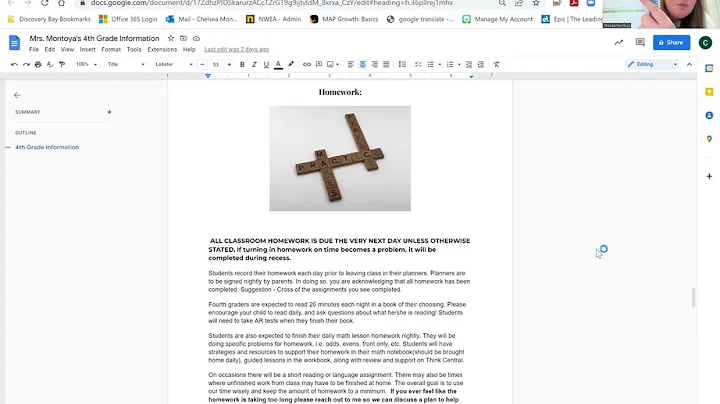720x404 pixels.
Task: Open the File menu
Action: (x=34, y=49)
